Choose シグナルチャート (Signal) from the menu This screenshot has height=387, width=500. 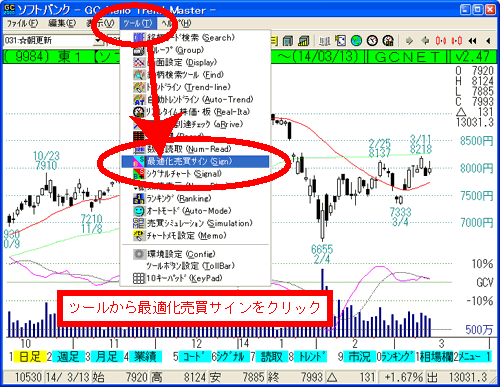click(195, 174)
